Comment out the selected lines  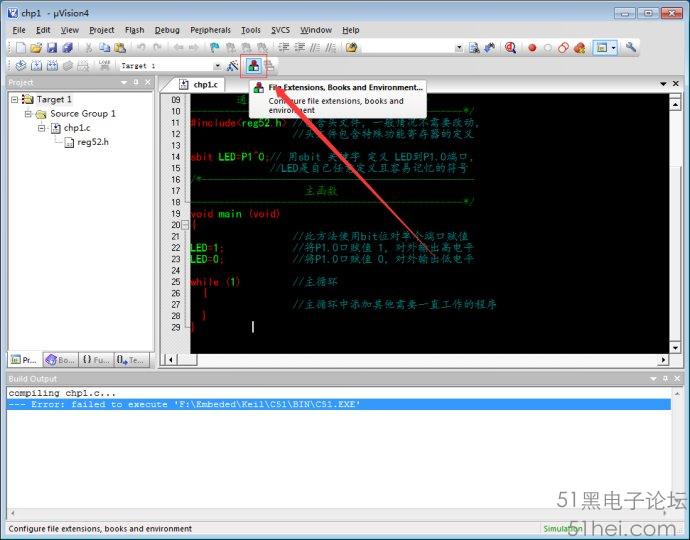(x=315, y=48)
